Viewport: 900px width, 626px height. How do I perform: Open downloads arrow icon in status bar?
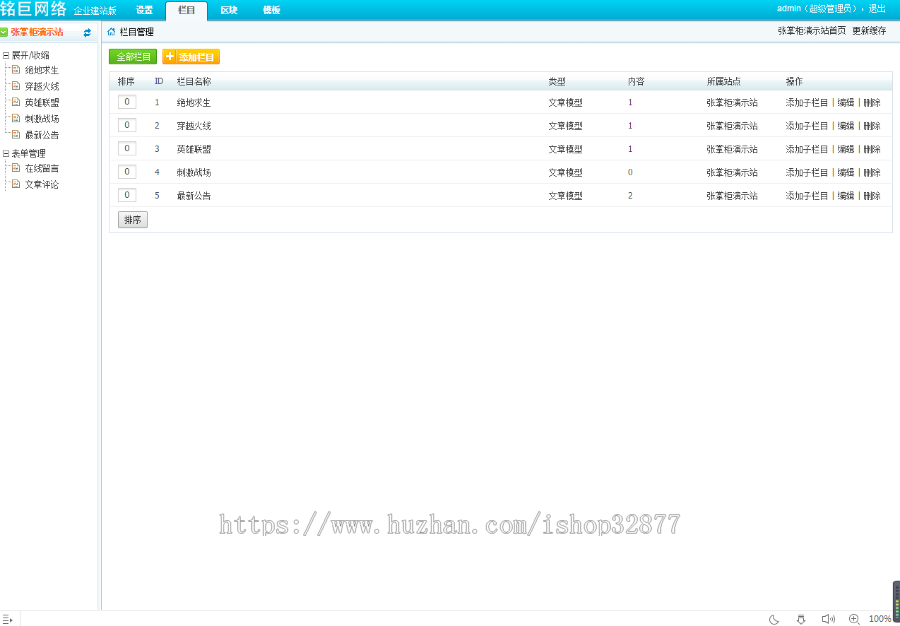(x=801, y=619)
